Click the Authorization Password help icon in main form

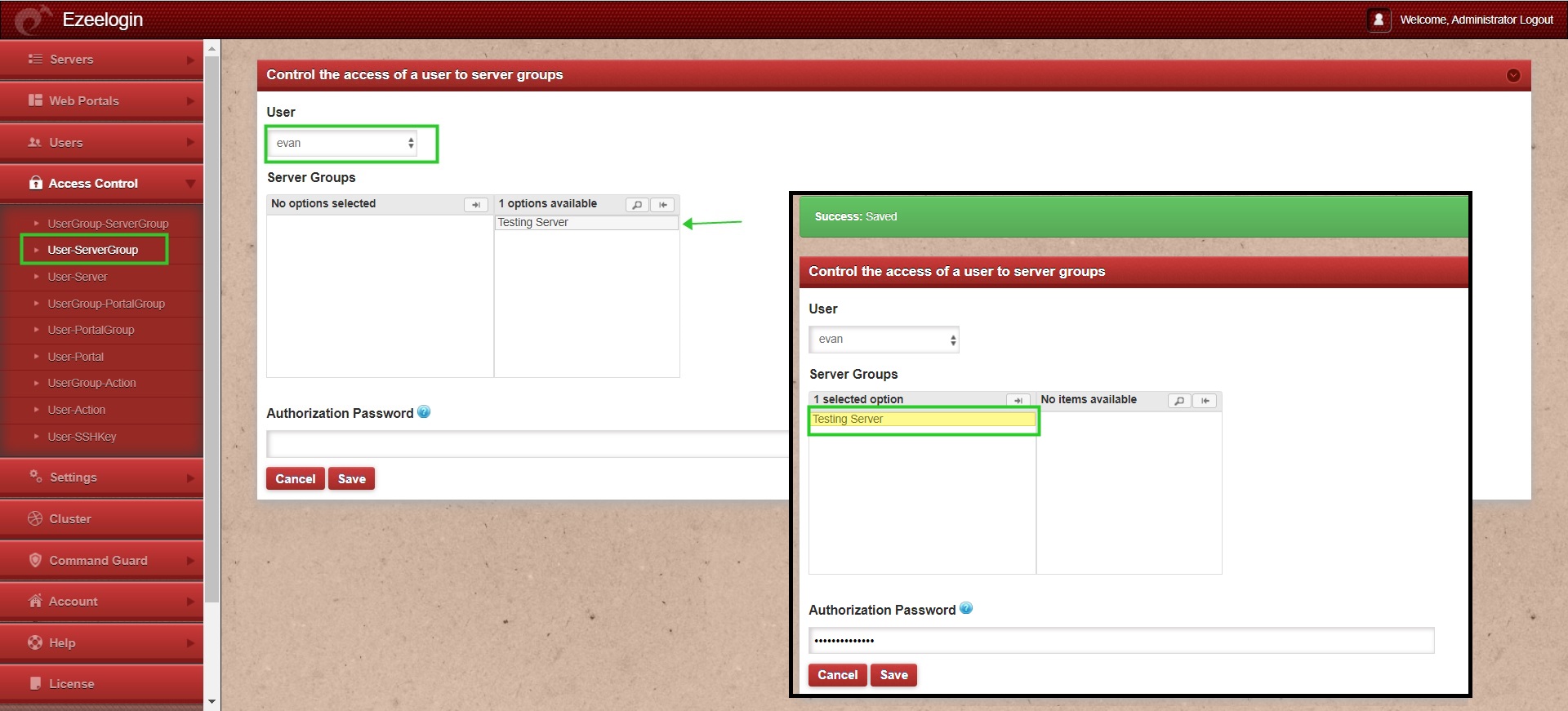tap(424, 412)
